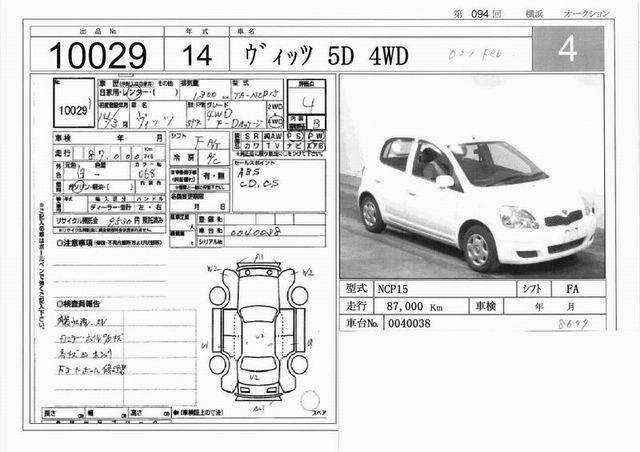640x452 pixels.
Task: Select the model year 14 field
Action: (197, 55)
